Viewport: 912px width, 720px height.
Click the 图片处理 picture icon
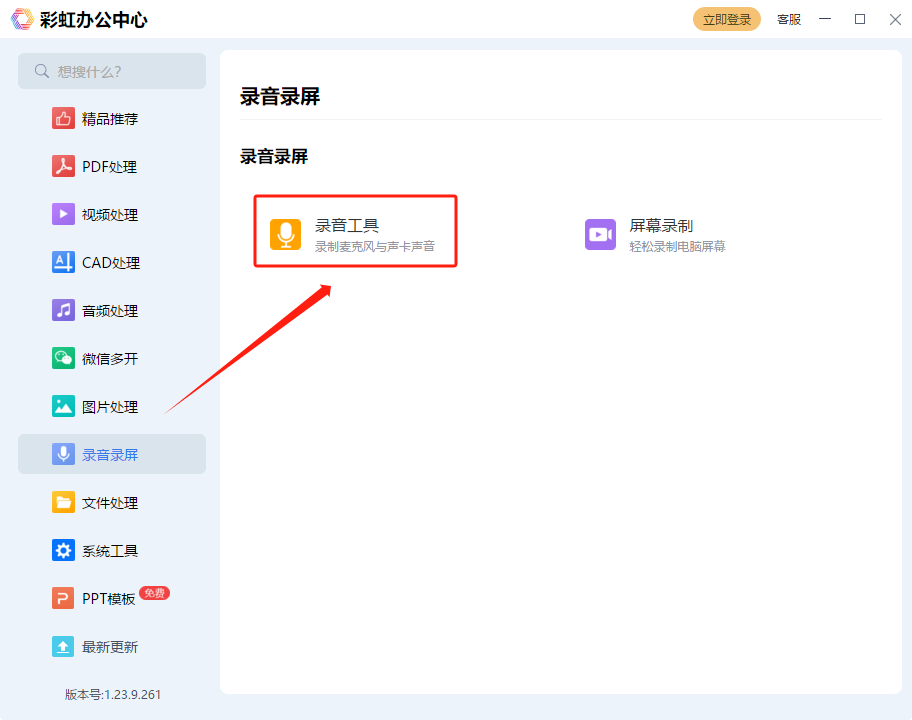pyautogui.click(x=63, y=406)
